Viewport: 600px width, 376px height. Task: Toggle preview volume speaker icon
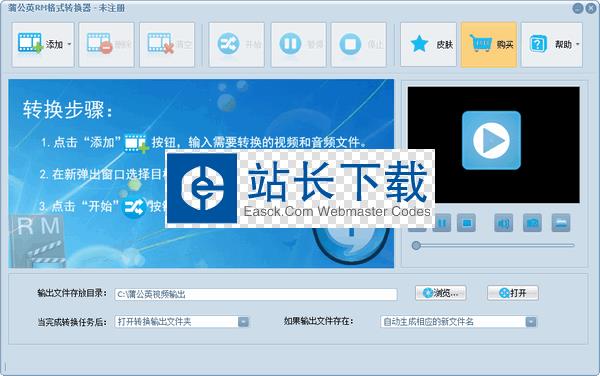tap(504, 223)
